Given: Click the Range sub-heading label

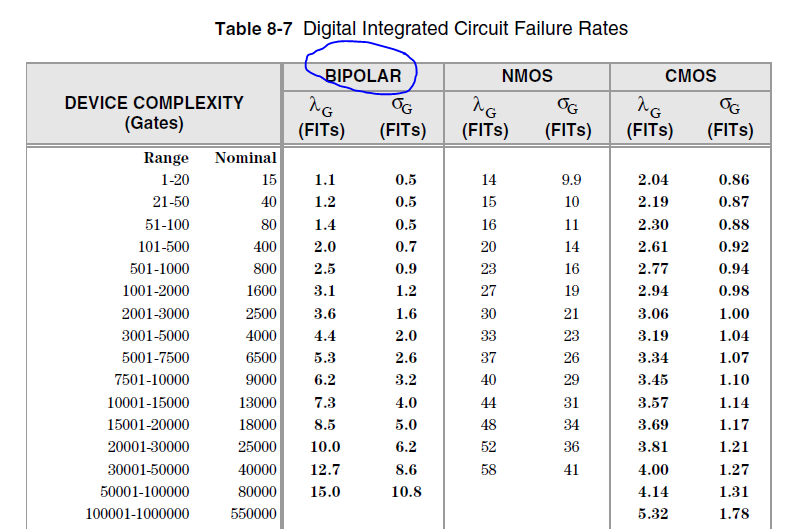Looking at the screenshot, I should 166,158.
